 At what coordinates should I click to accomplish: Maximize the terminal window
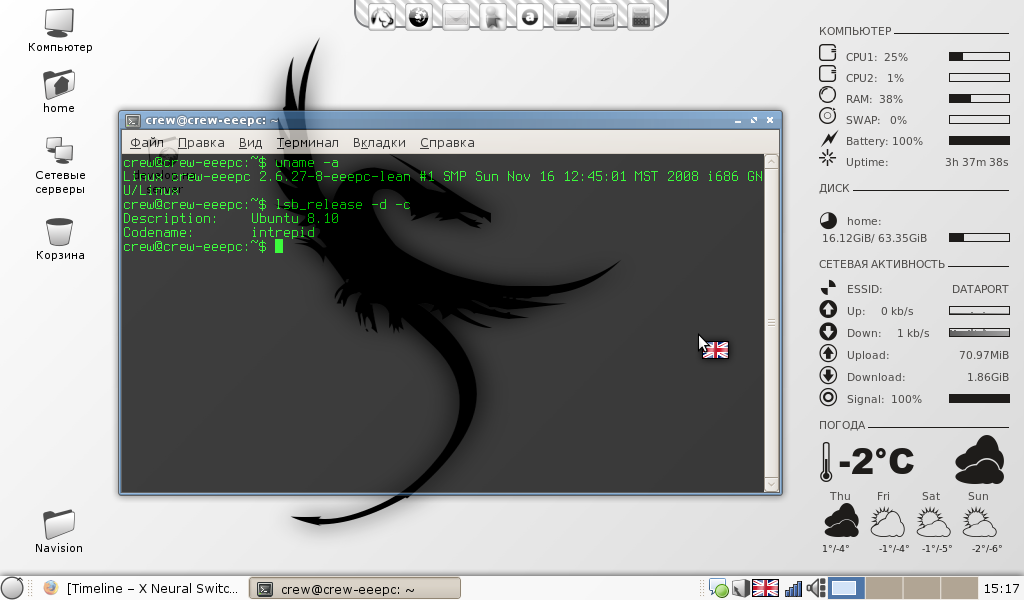tap(754, 121)
